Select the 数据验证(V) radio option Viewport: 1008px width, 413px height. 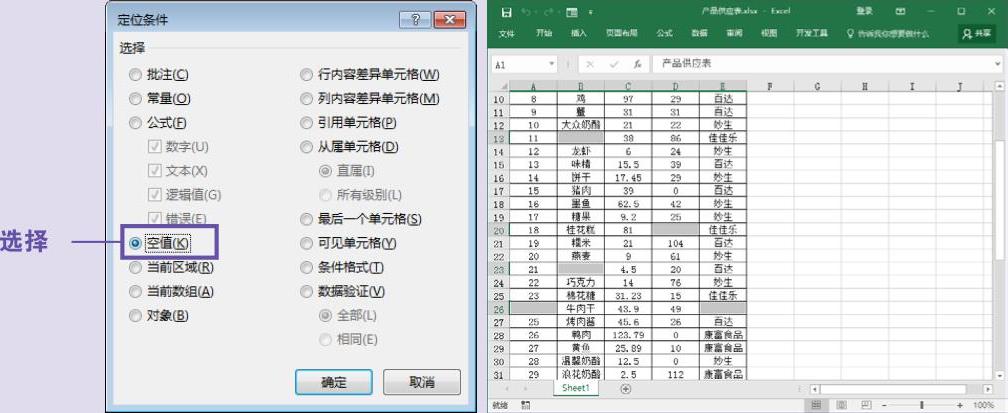[343, 292]
